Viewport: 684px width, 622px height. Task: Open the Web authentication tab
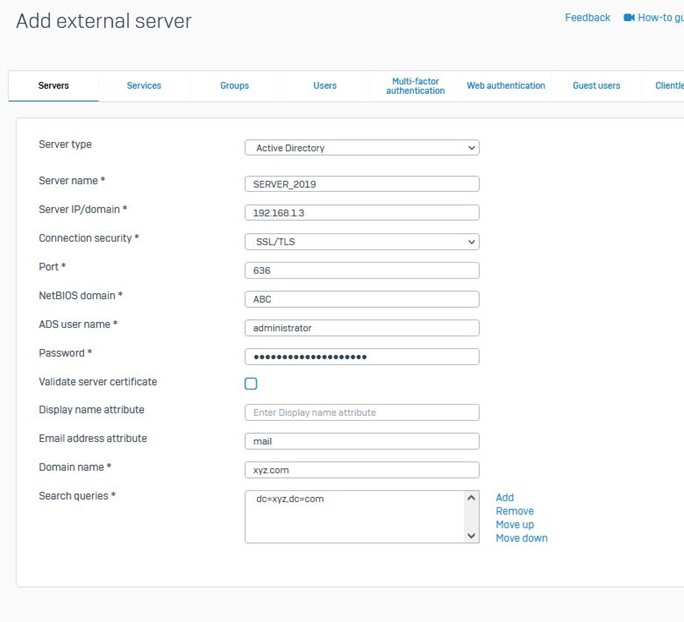(506, 86)
